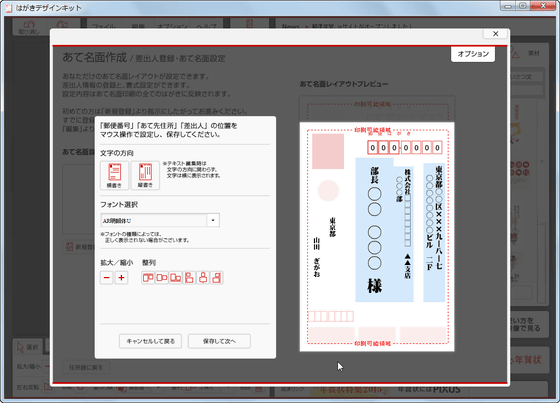The width and height of the screenshot is (560, 403).
Task: Align horizontal centers icon in 整列
Action: (x=203, y=278)
